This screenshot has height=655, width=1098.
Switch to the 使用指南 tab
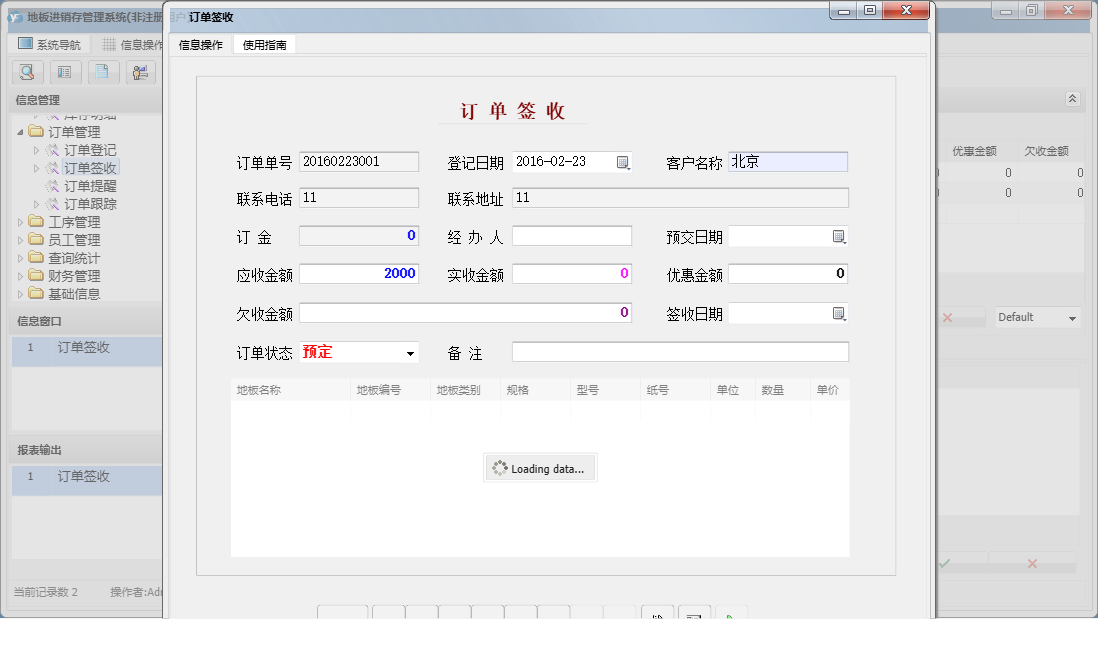coord(266,44)
